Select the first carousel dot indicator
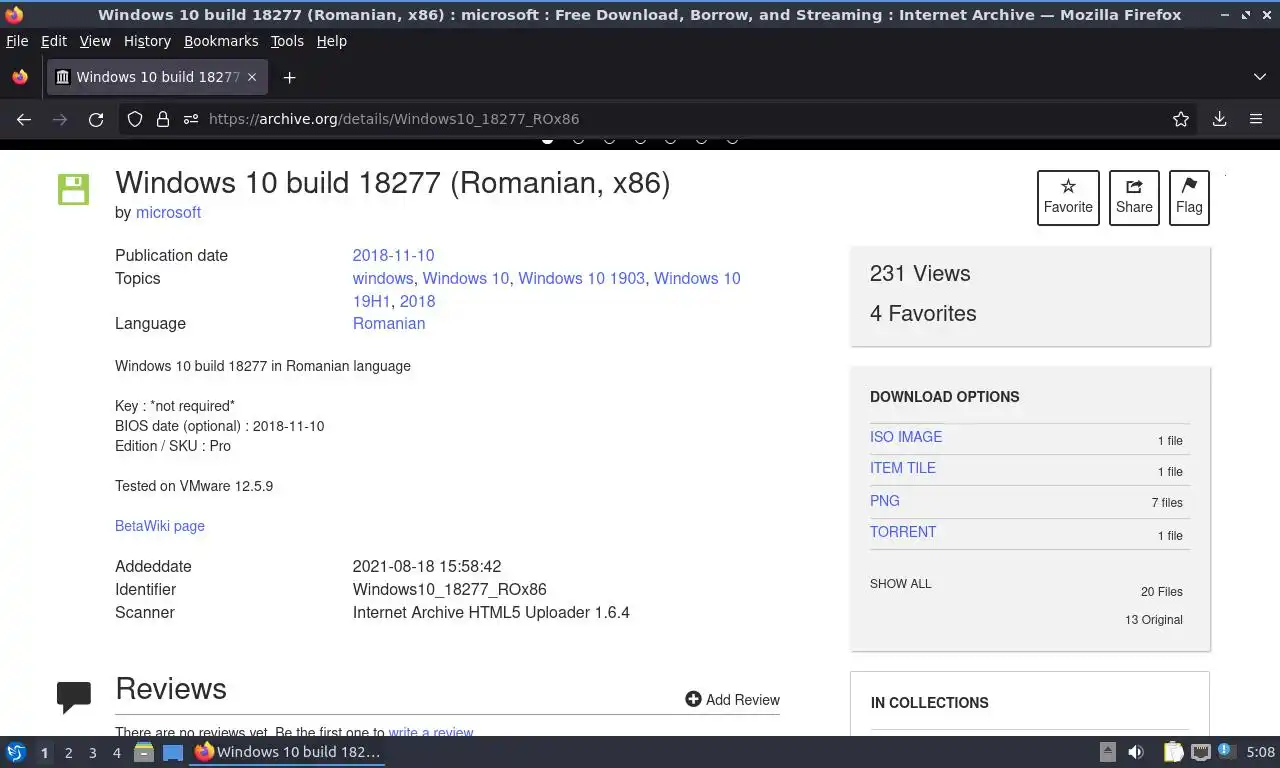The height and width of the screenshot is (768, 1280). click(x=547, y=139)
